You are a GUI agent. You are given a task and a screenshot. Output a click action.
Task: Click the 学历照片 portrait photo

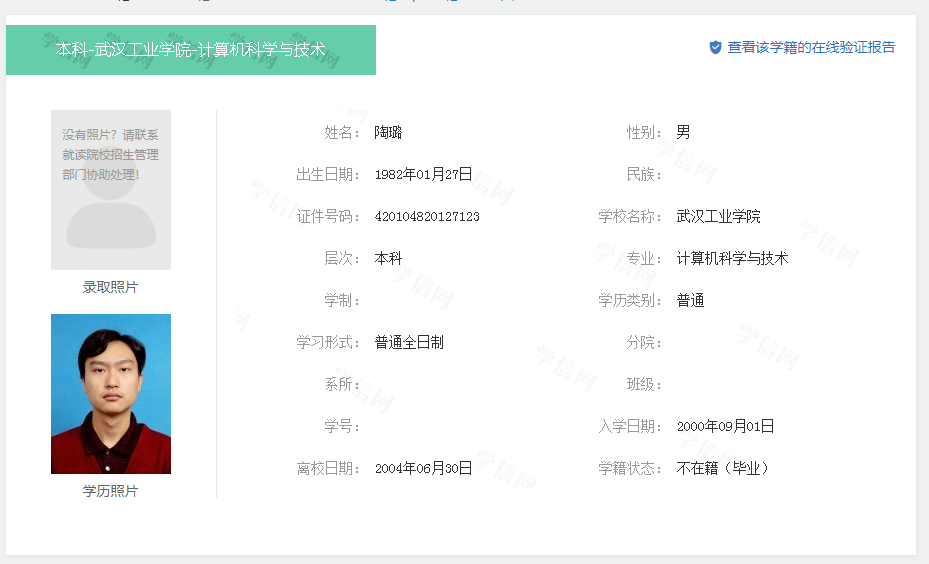[111, 393]
